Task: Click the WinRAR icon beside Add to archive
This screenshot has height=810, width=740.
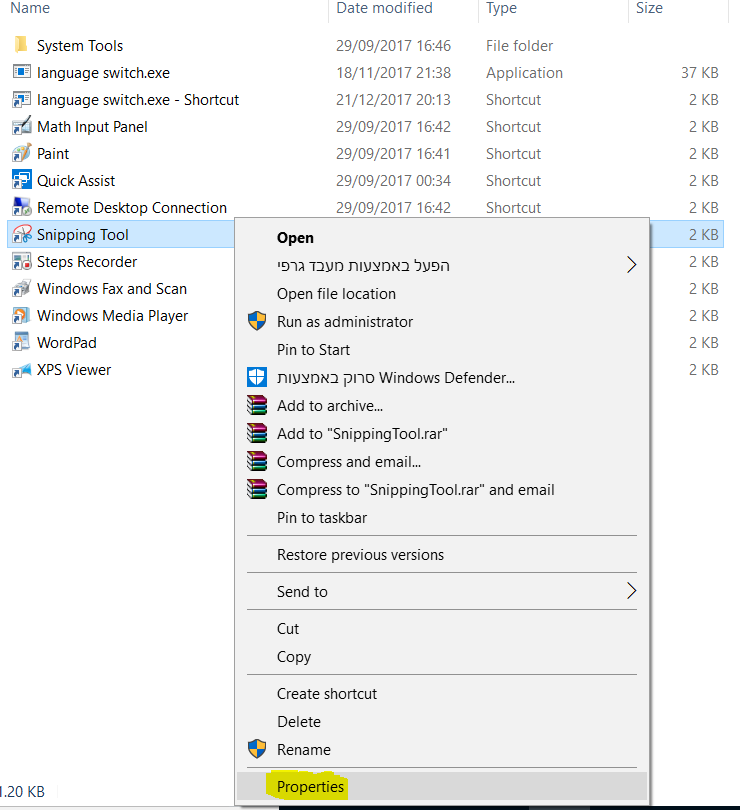Action: pyautogui.click(x=257, y=405)
